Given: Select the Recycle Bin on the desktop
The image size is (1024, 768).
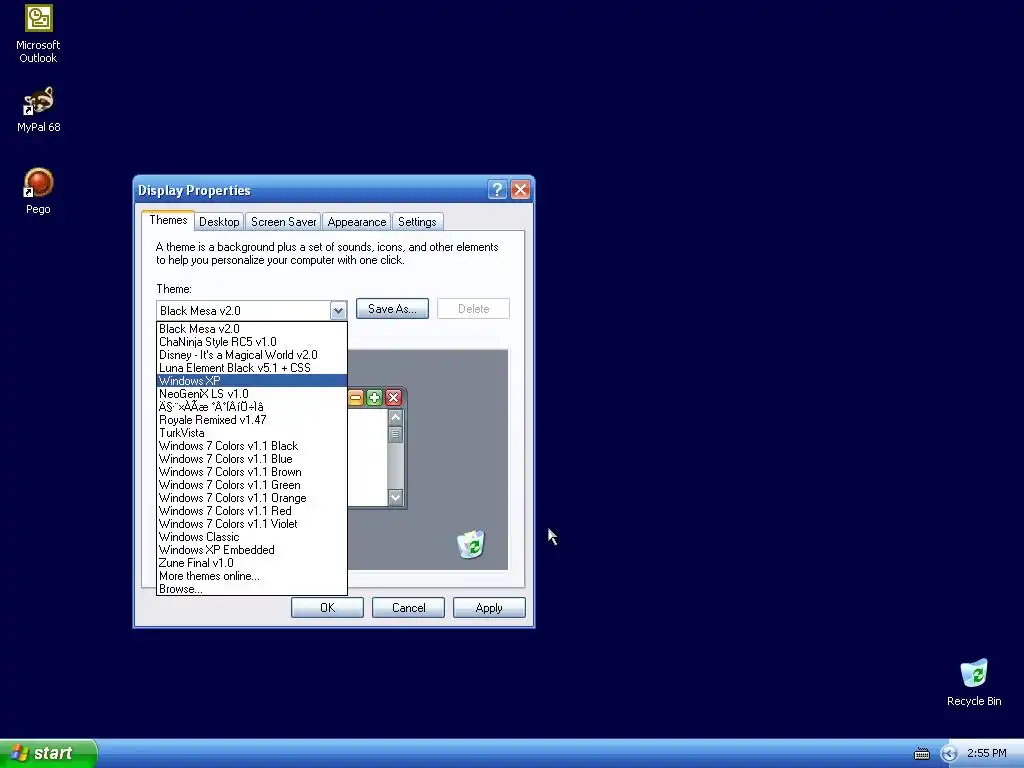Looking at the screenshot, I should point(974,682).
